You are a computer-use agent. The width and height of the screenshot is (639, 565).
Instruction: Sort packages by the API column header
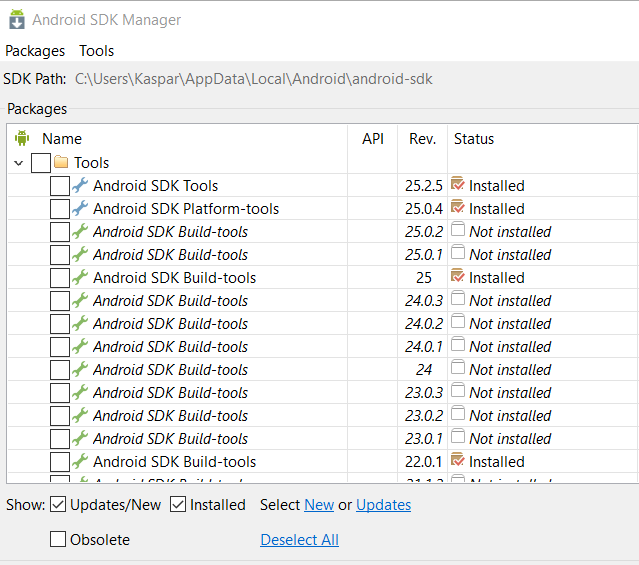click(373, 139)
